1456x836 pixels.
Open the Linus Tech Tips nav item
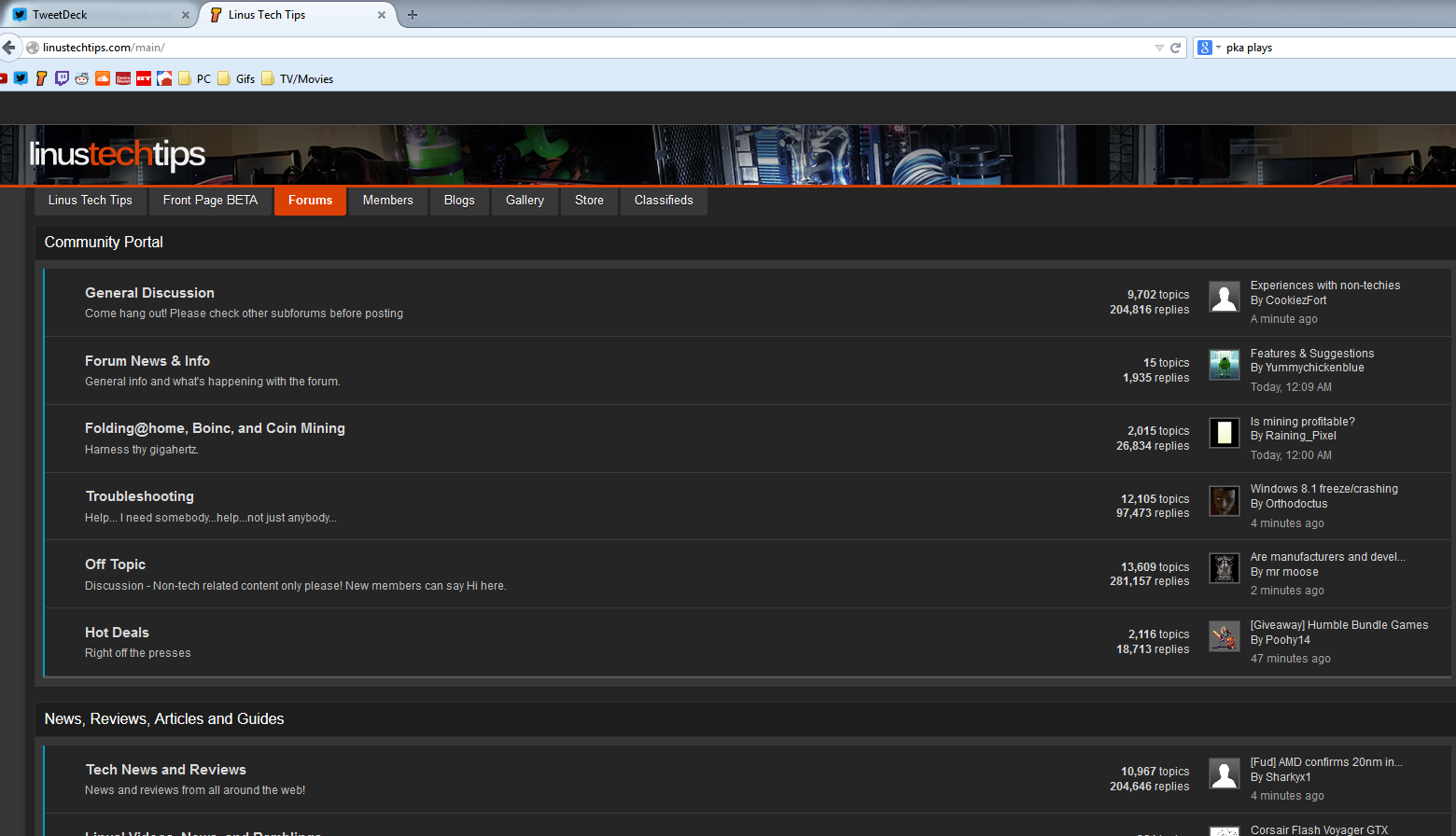point(91,201)
